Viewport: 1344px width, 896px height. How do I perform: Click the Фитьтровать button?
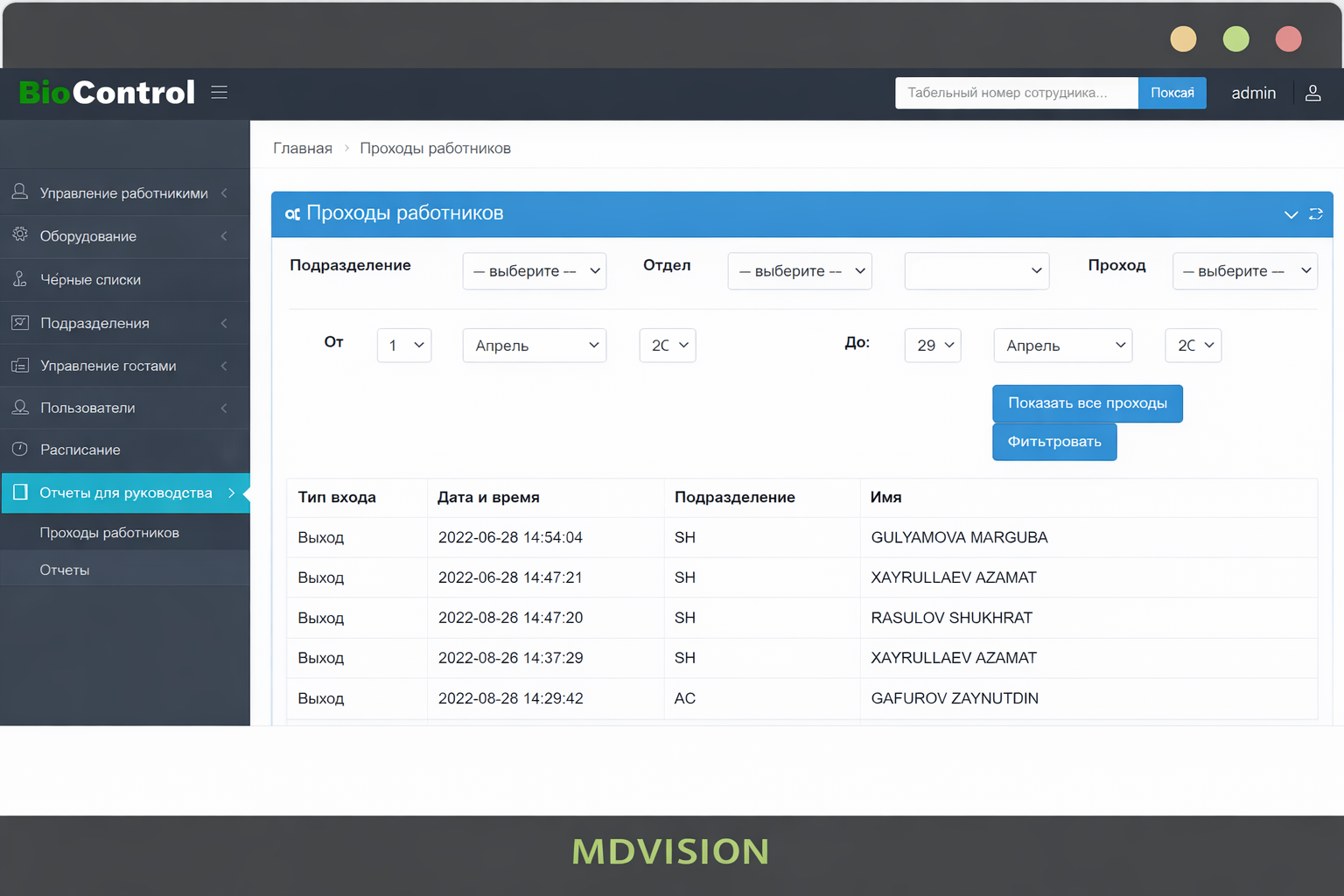click(x=1053, y=442)
